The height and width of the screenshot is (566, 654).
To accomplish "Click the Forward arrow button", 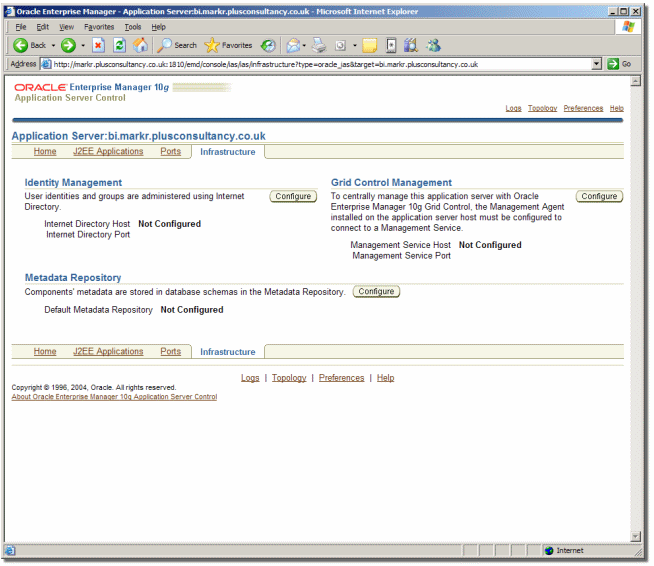I will point(68,45).
